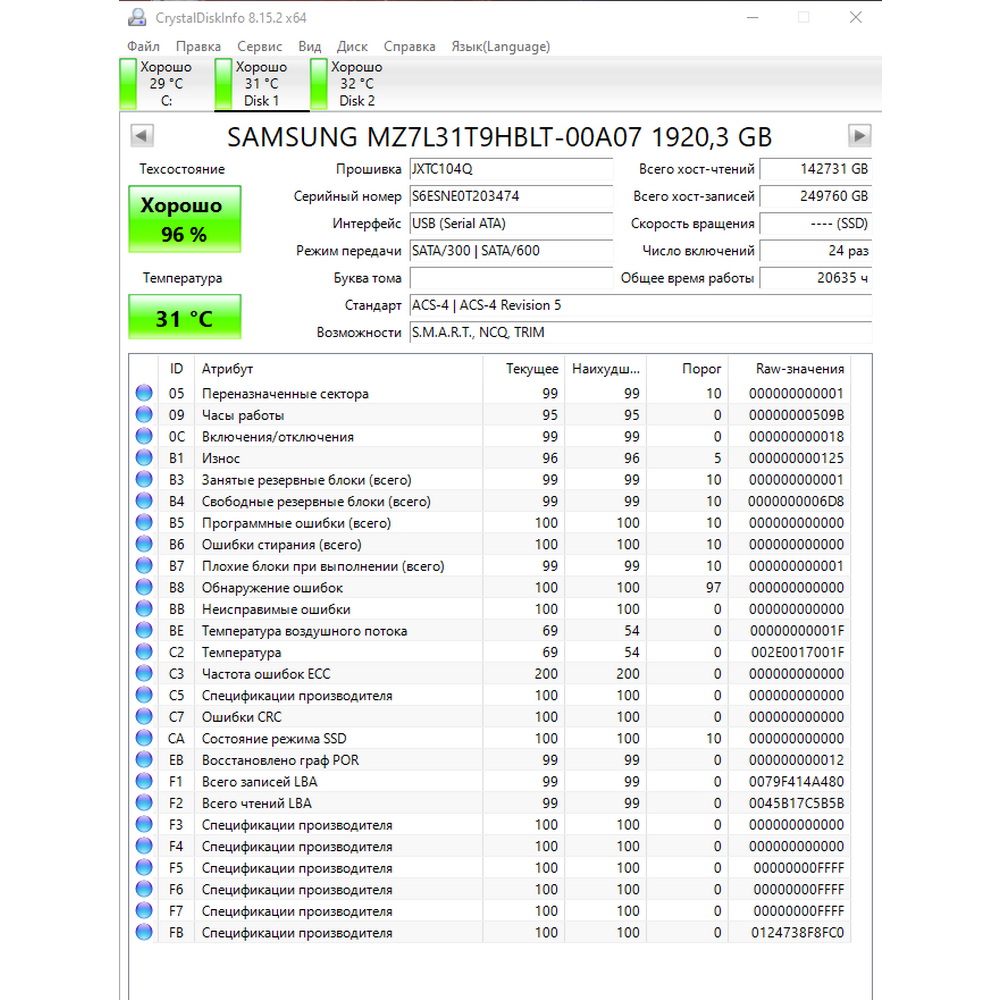Click the Хорошо 96 % health status button

pyautogui.click(x=184, y=219)
